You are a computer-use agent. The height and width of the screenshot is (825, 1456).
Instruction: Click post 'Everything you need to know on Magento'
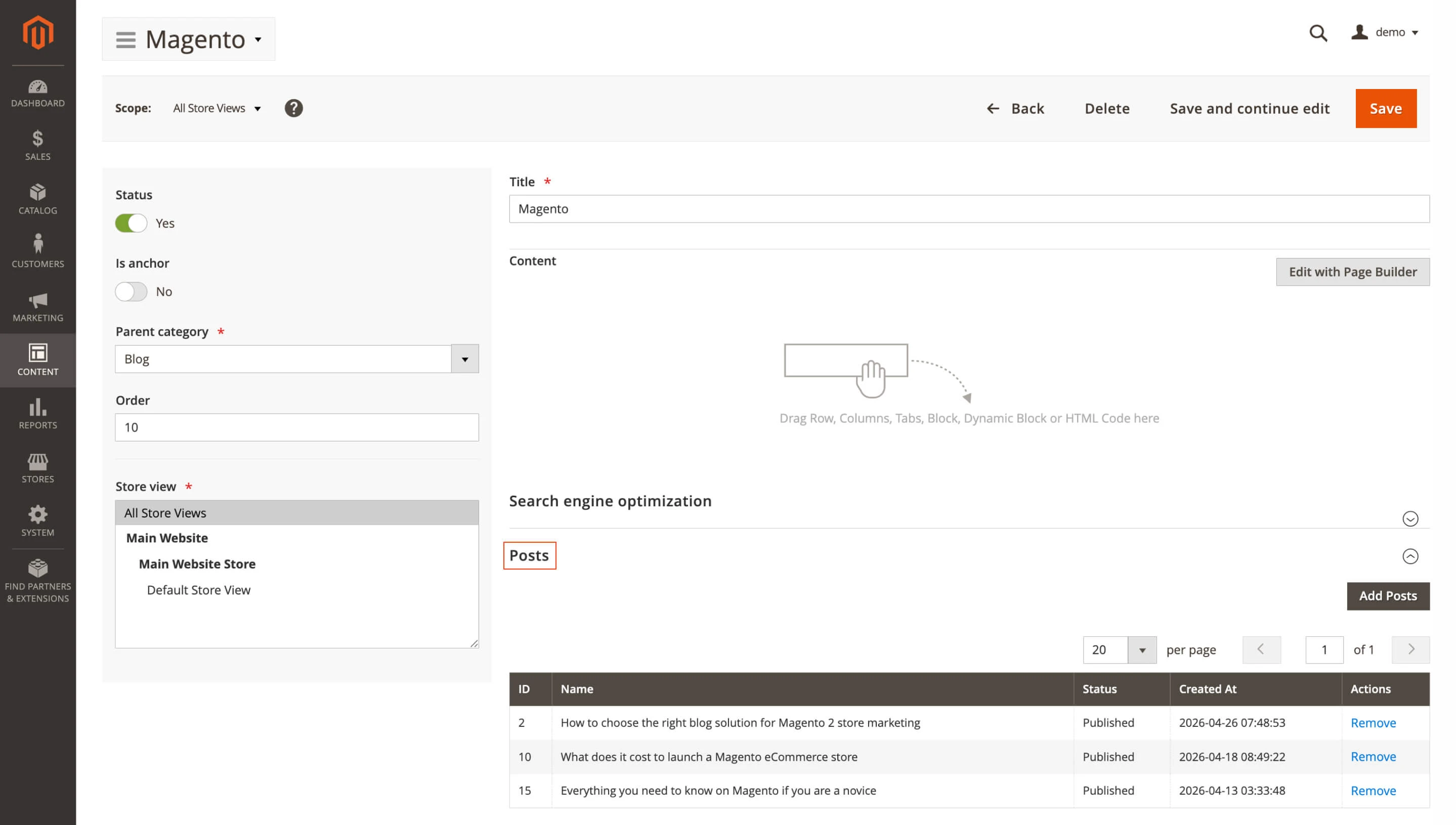coord(718,791)
